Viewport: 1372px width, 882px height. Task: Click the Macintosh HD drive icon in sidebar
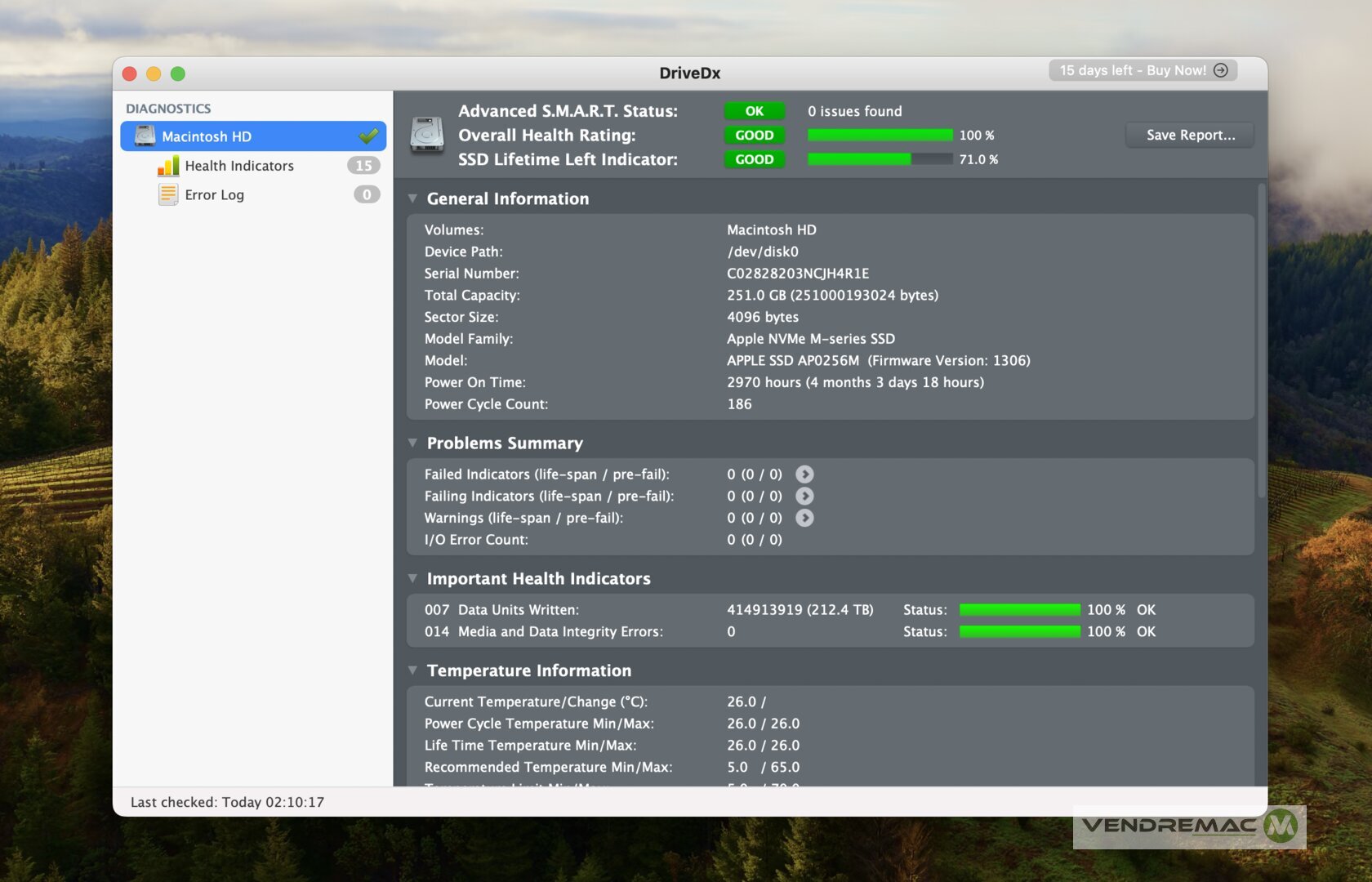[145, 136]
